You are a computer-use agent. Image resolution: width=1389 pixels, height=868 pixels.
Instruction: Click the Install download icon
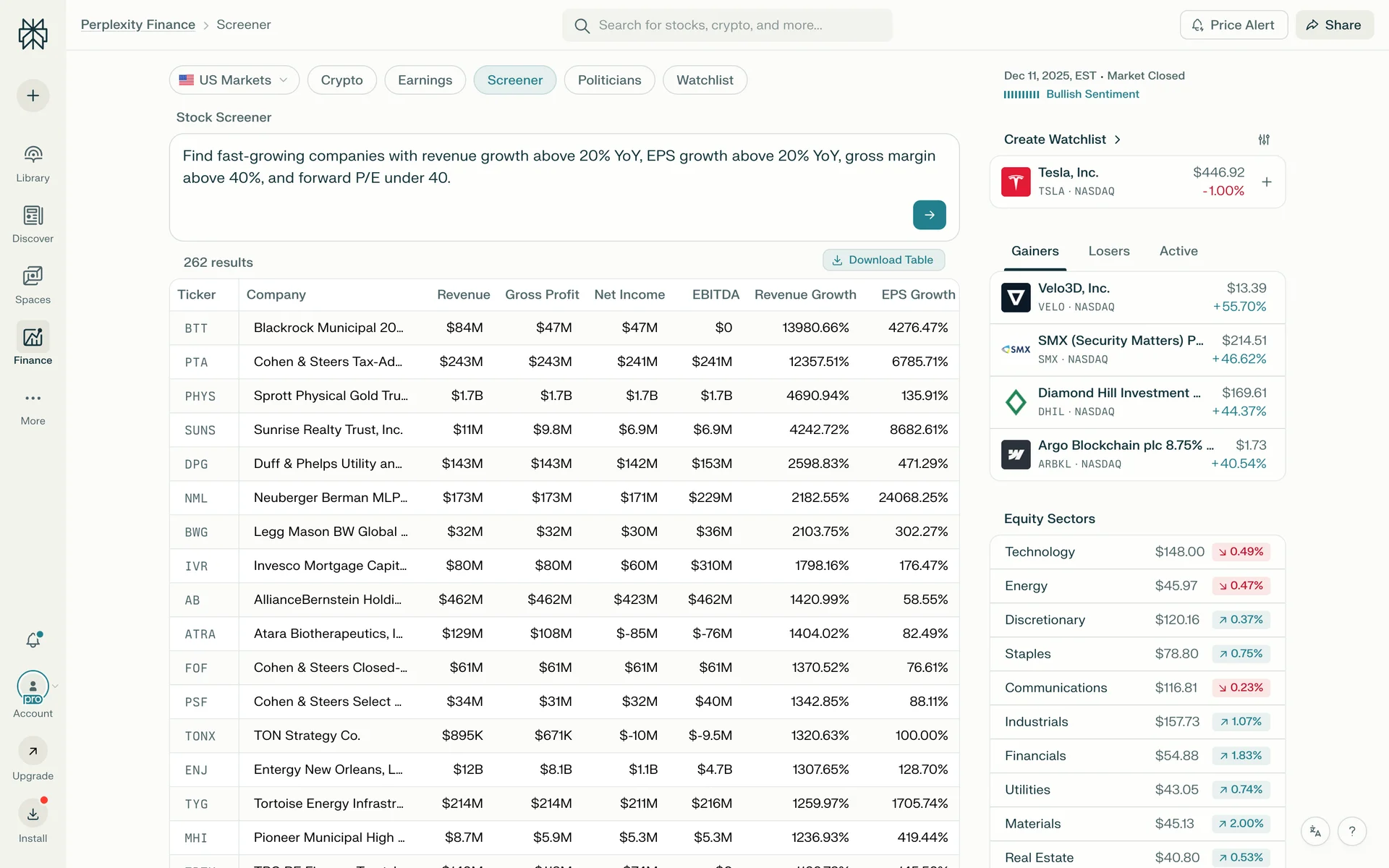(x=33, y=814)
